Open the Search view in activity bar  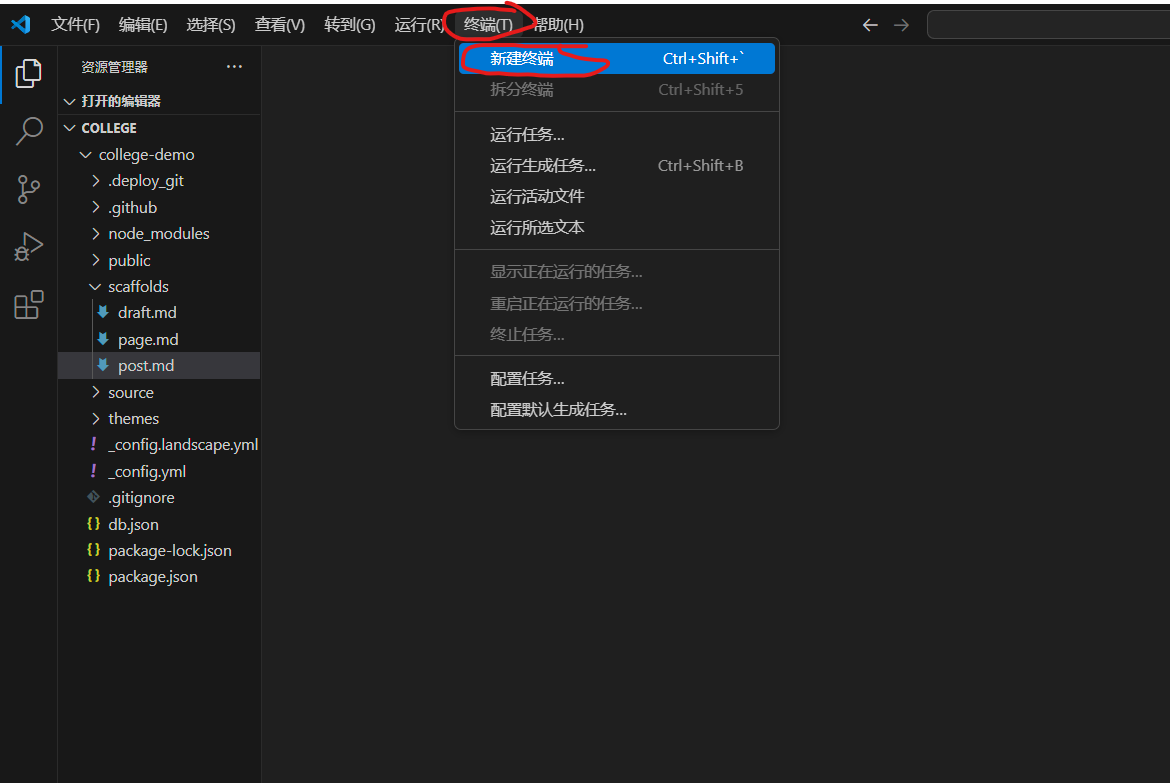(28, 130)
